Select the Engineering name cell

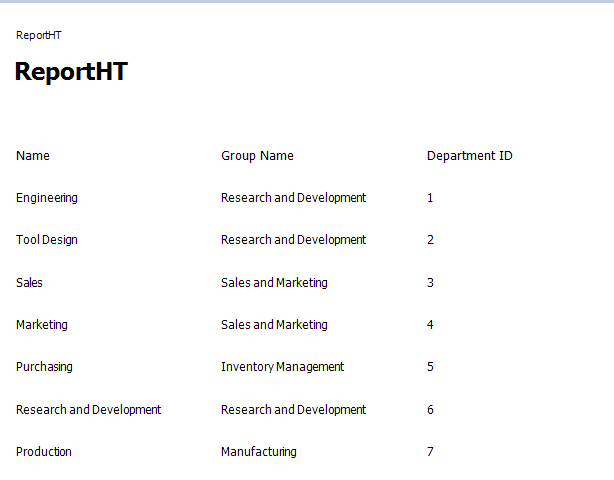[47, 198]
